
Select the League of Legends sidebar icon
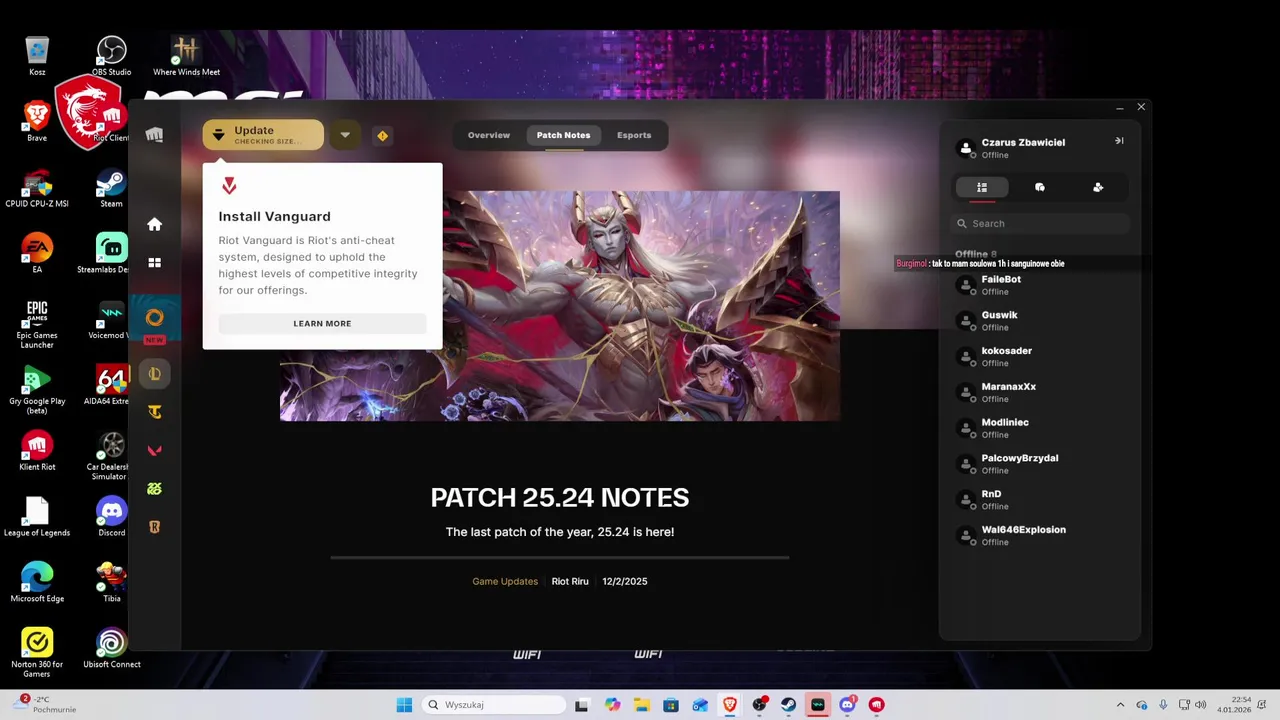154,374
